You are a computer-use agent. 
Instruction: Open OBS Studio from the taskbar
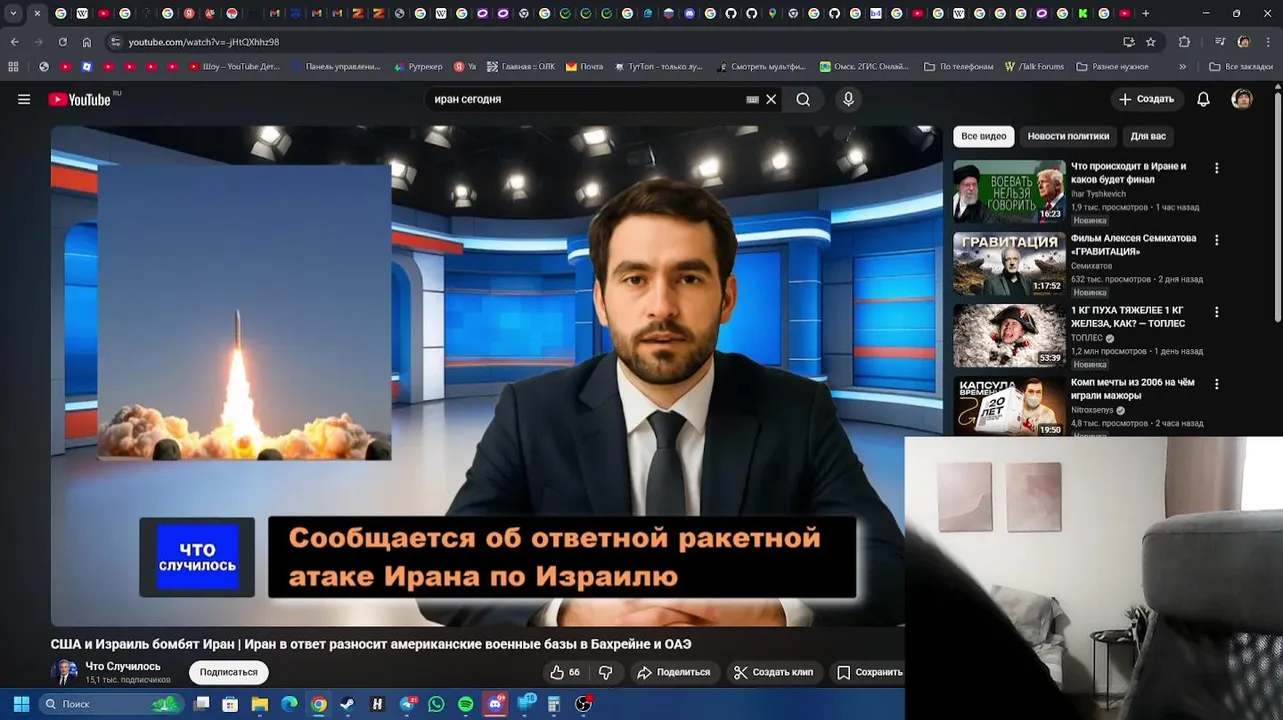[x=584, y=704]
